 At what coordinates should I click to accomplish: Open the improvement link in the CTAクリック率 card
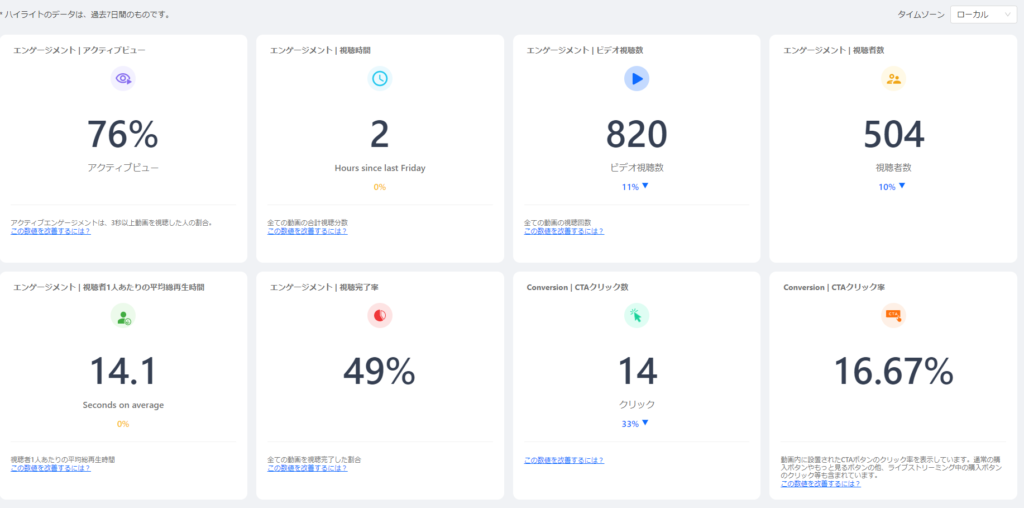click(x=820, y=484)
